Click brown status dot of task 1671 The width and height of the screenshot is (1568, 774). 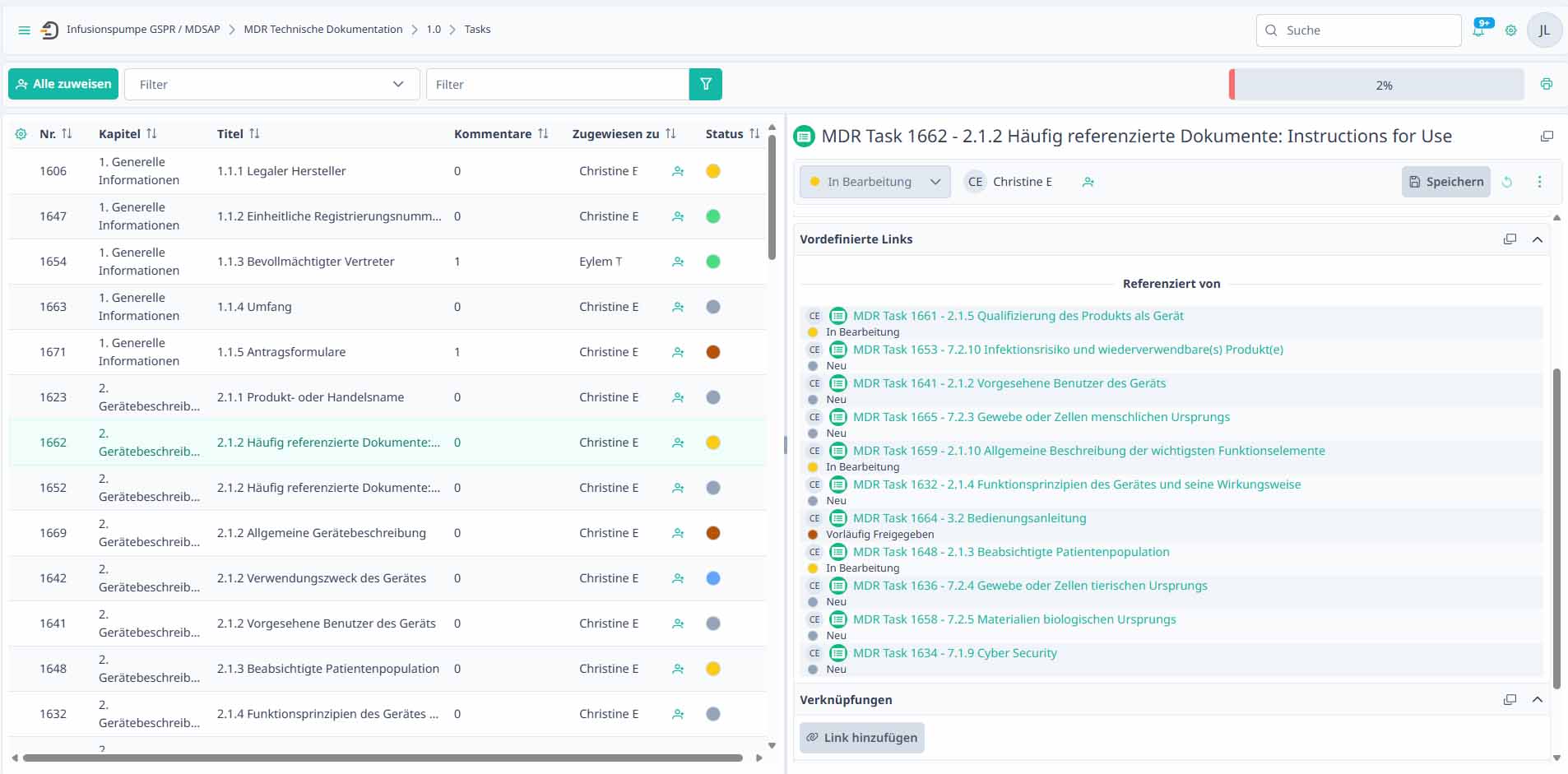click(x=713, y=352)
